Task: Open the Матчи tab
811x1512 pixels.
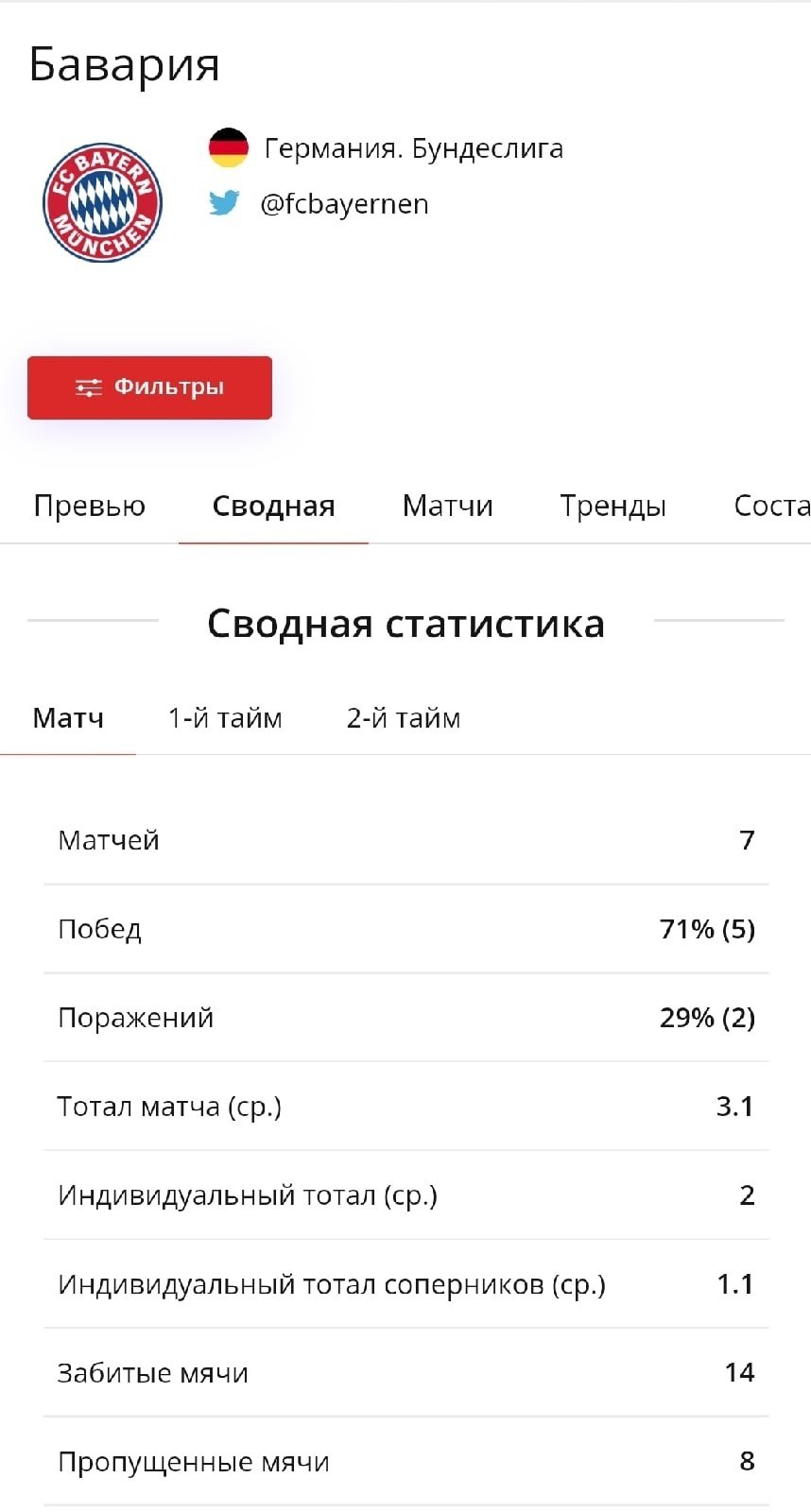Action: click(447, 507)
